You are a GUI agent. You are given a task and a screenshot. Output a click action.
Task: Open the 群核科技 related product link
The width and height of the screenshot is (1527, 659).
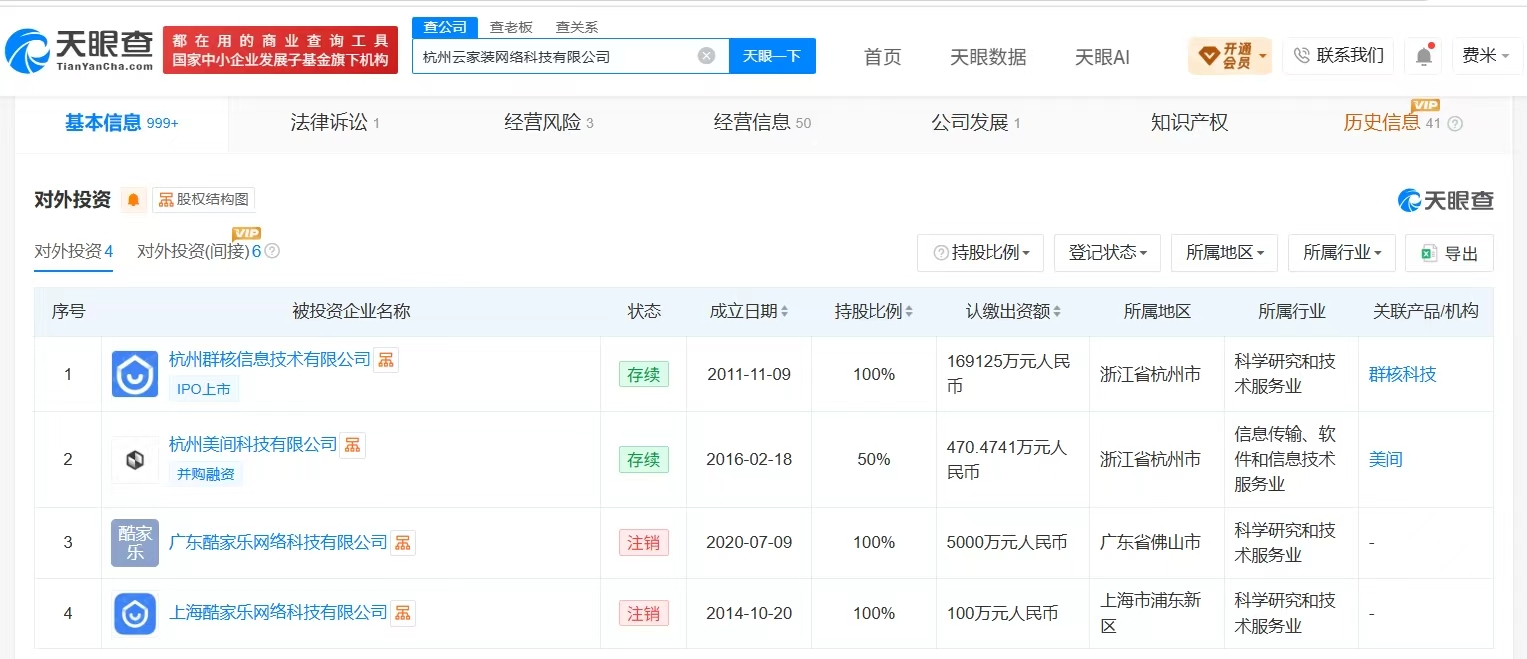(x=1402, y=374)
